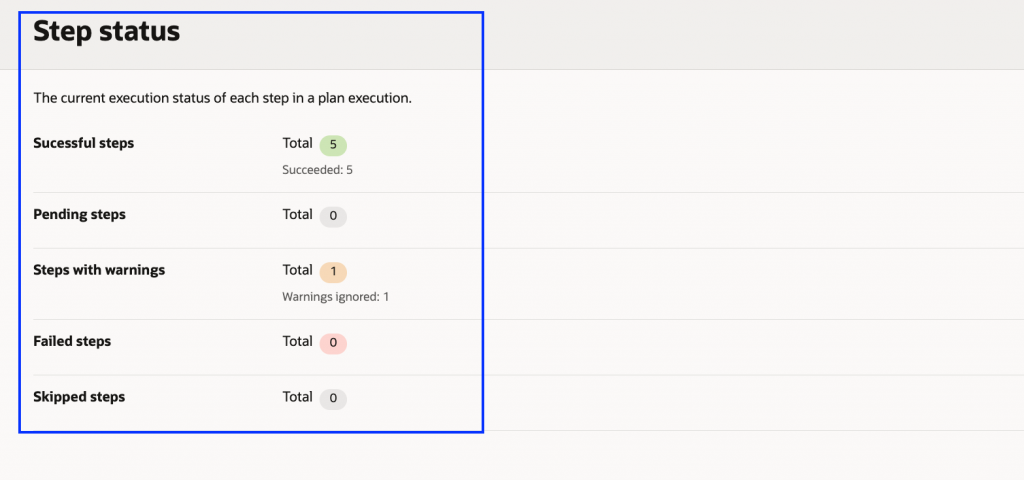The height and width of the screenshot is (480, 1024).
Task: Click the red Failed steps count badge
Action: tap(333, 343)
